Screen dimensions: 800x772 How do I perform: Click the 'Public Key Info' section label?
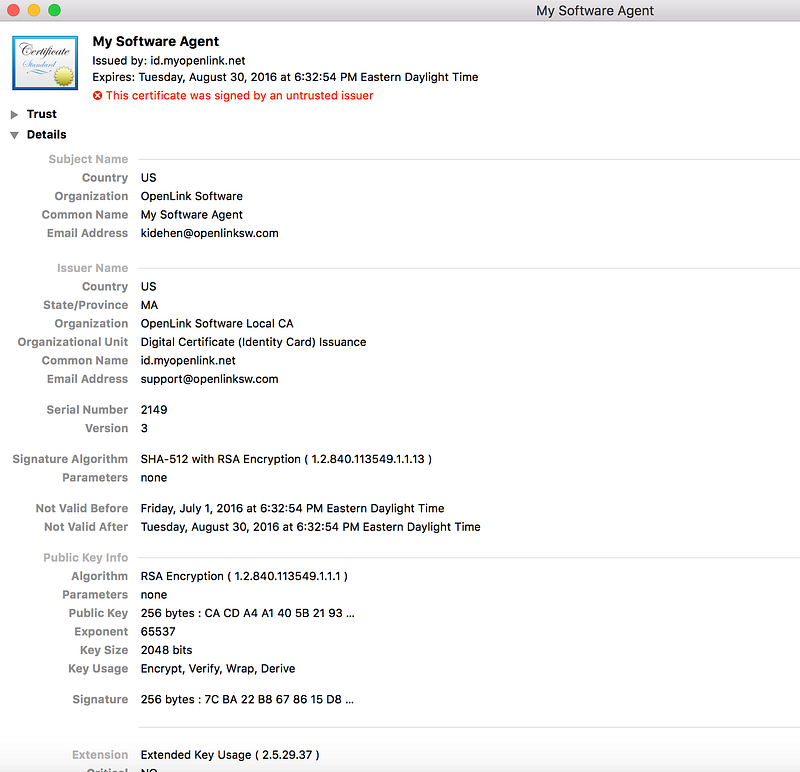click(x=86, y=558)
